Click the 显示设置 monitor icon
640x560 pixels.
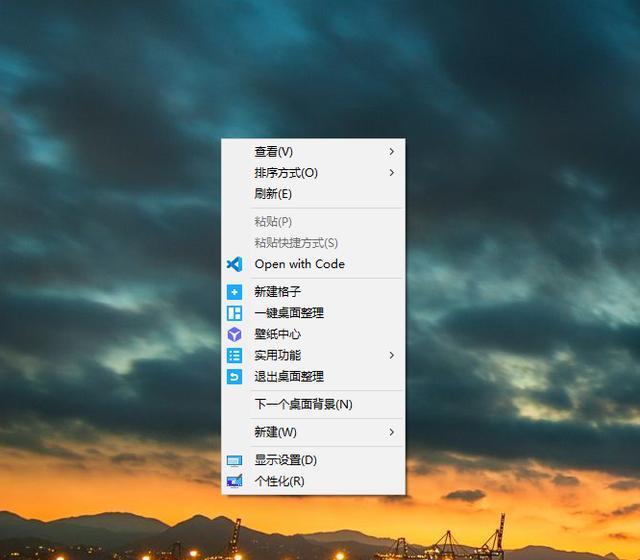tap(234, 460)
